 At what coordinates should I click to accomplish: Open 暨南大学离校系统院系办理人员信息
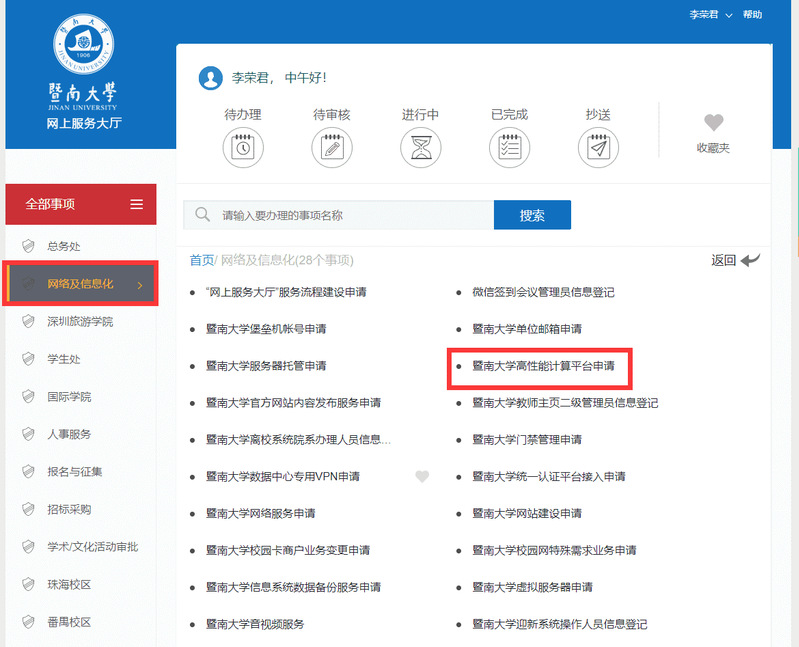(x=298, y=439)
